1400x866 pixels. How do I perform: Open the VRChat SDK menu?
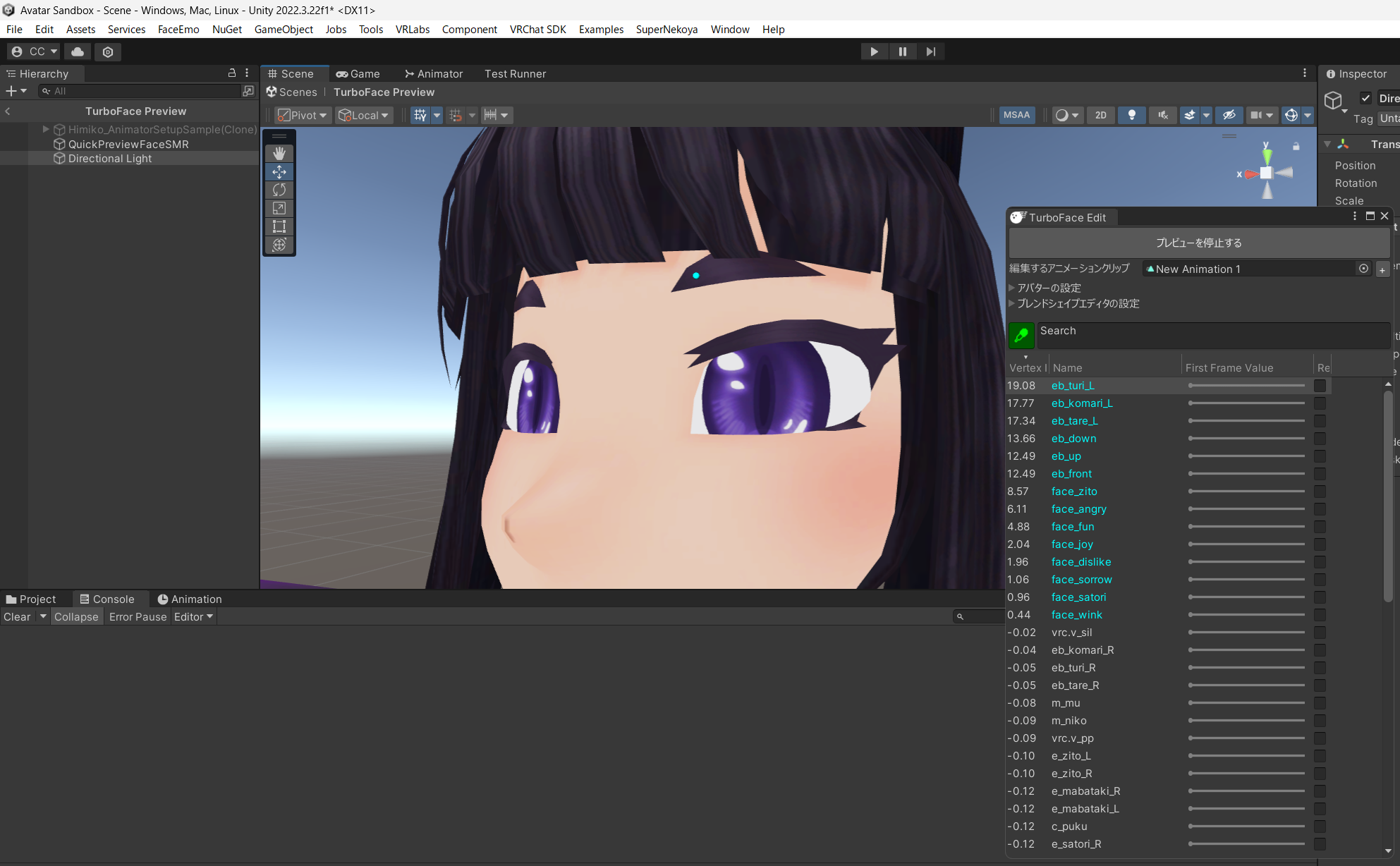(x=538, y=29)
